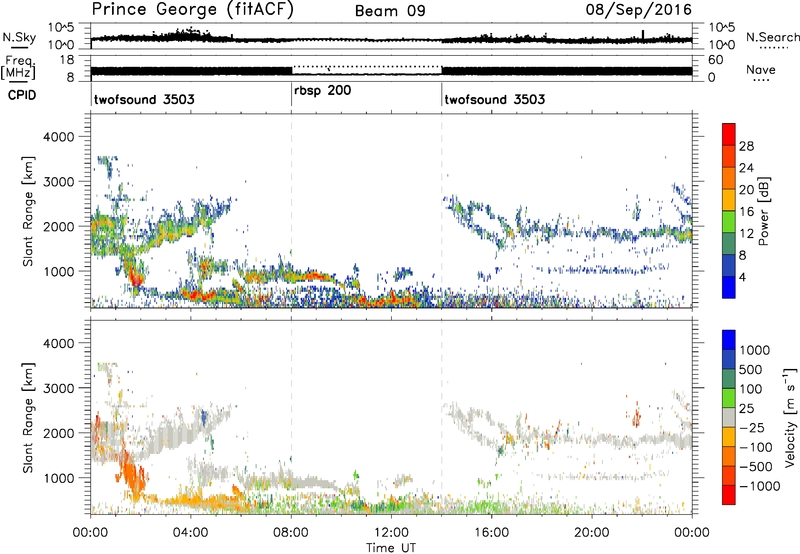
Task: Click the '10^5' label at the left of the noise panel
Action: pyautogui.click(x=61, y=28)
